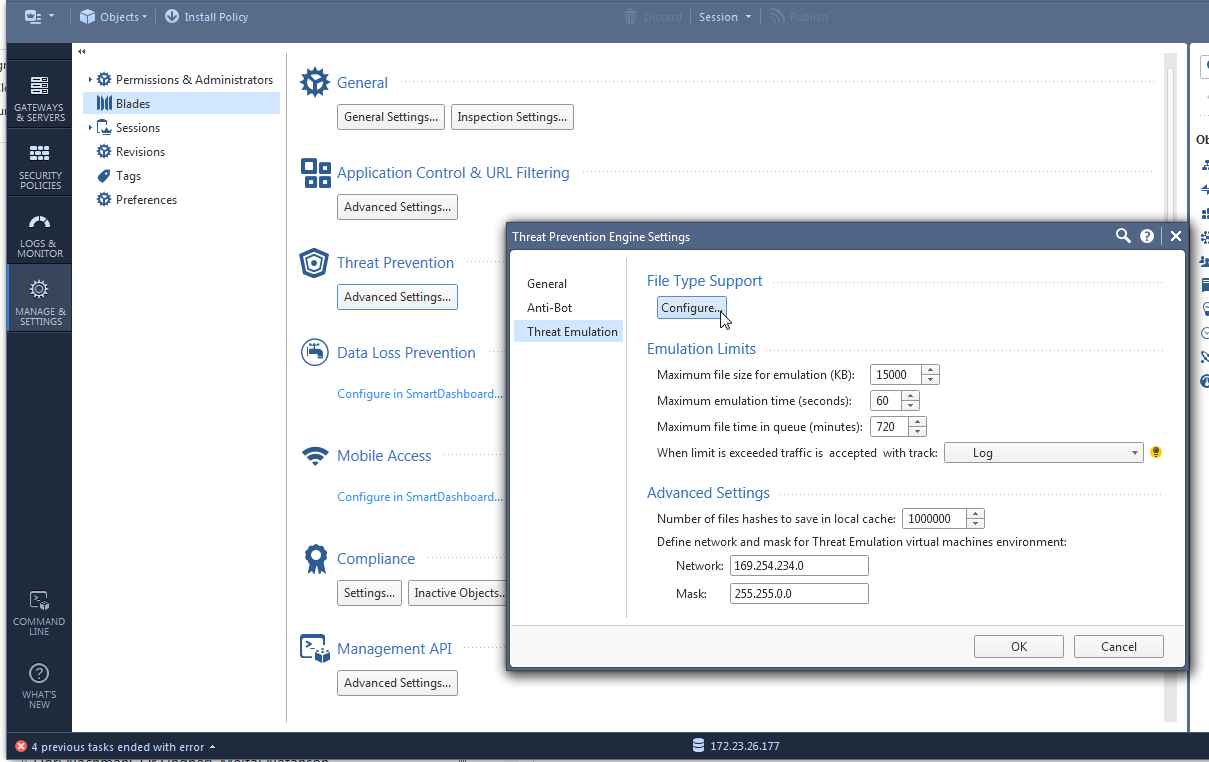Click the Inspection Settings... button

[x=512, y=117]
